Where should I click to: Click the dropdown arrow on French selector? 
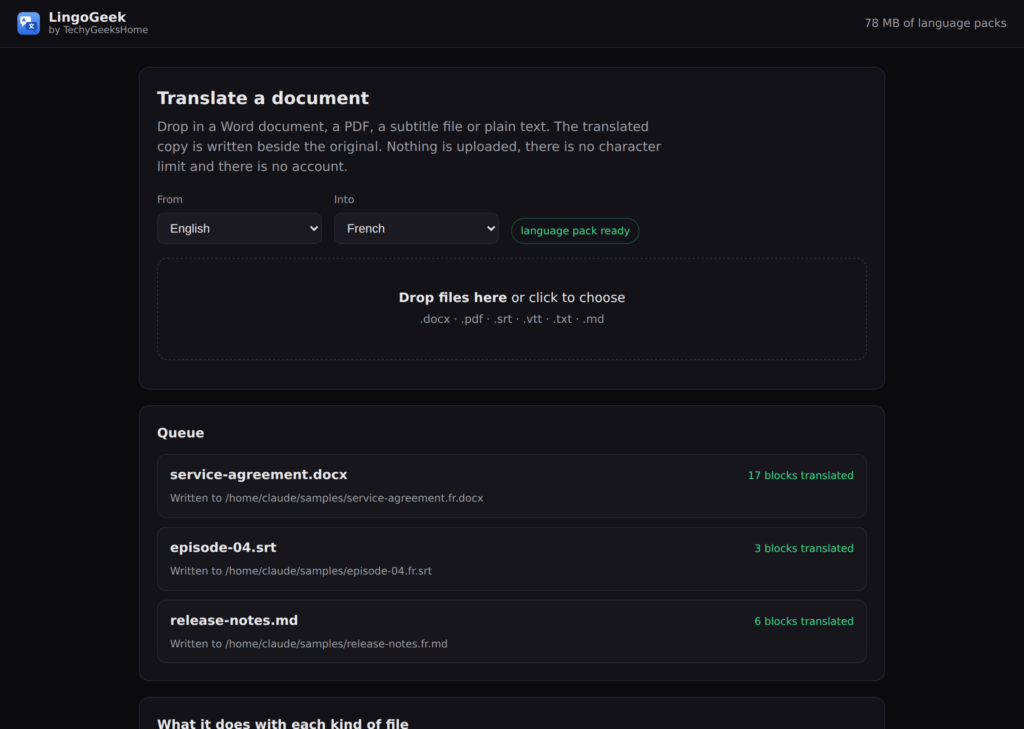click(490, 229)
